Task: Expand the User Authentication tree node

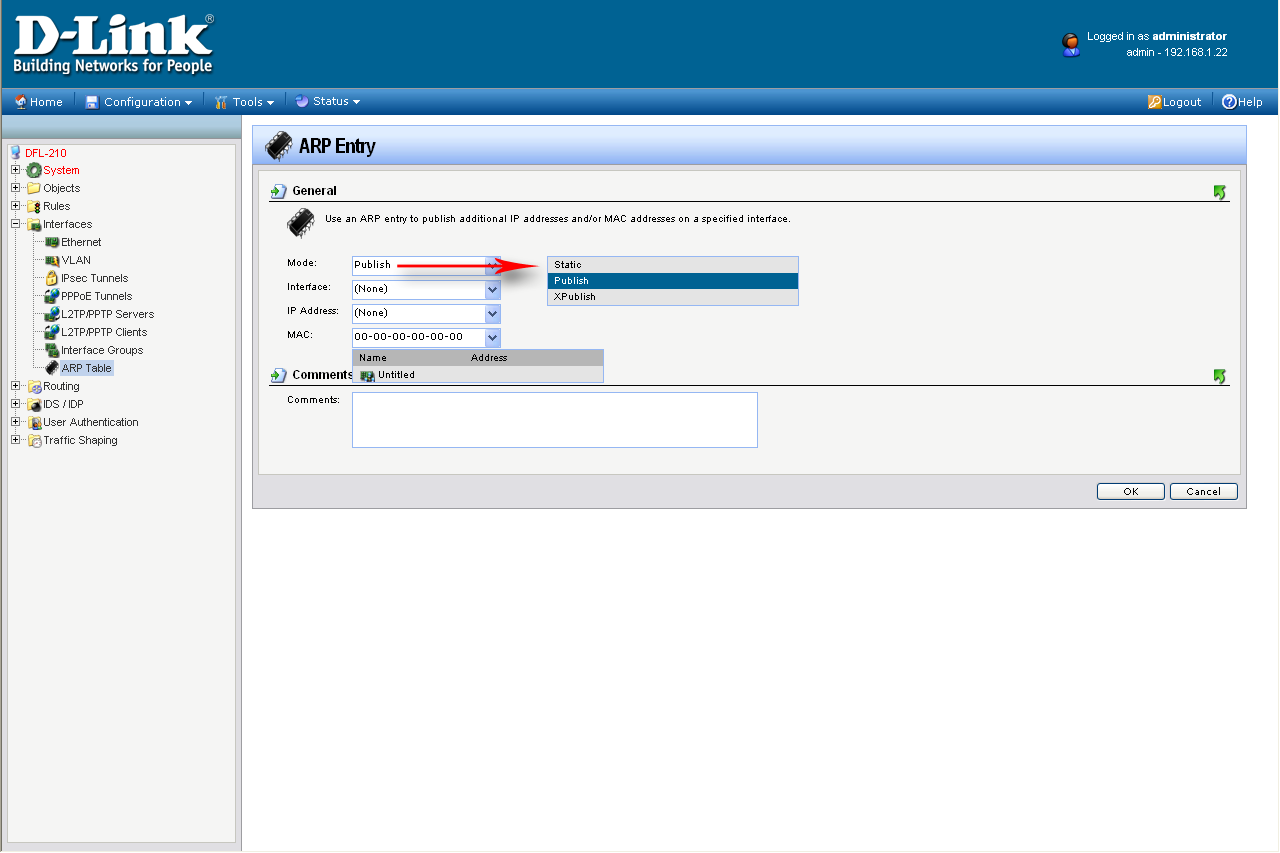Action: pos(15,422)
